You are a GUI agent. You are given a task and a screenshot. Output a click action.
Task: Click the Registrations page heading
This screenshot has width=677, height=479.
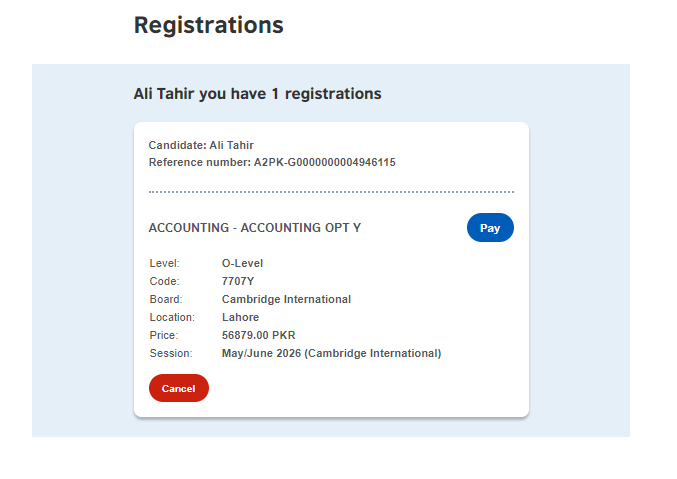(x=208, y=26)
